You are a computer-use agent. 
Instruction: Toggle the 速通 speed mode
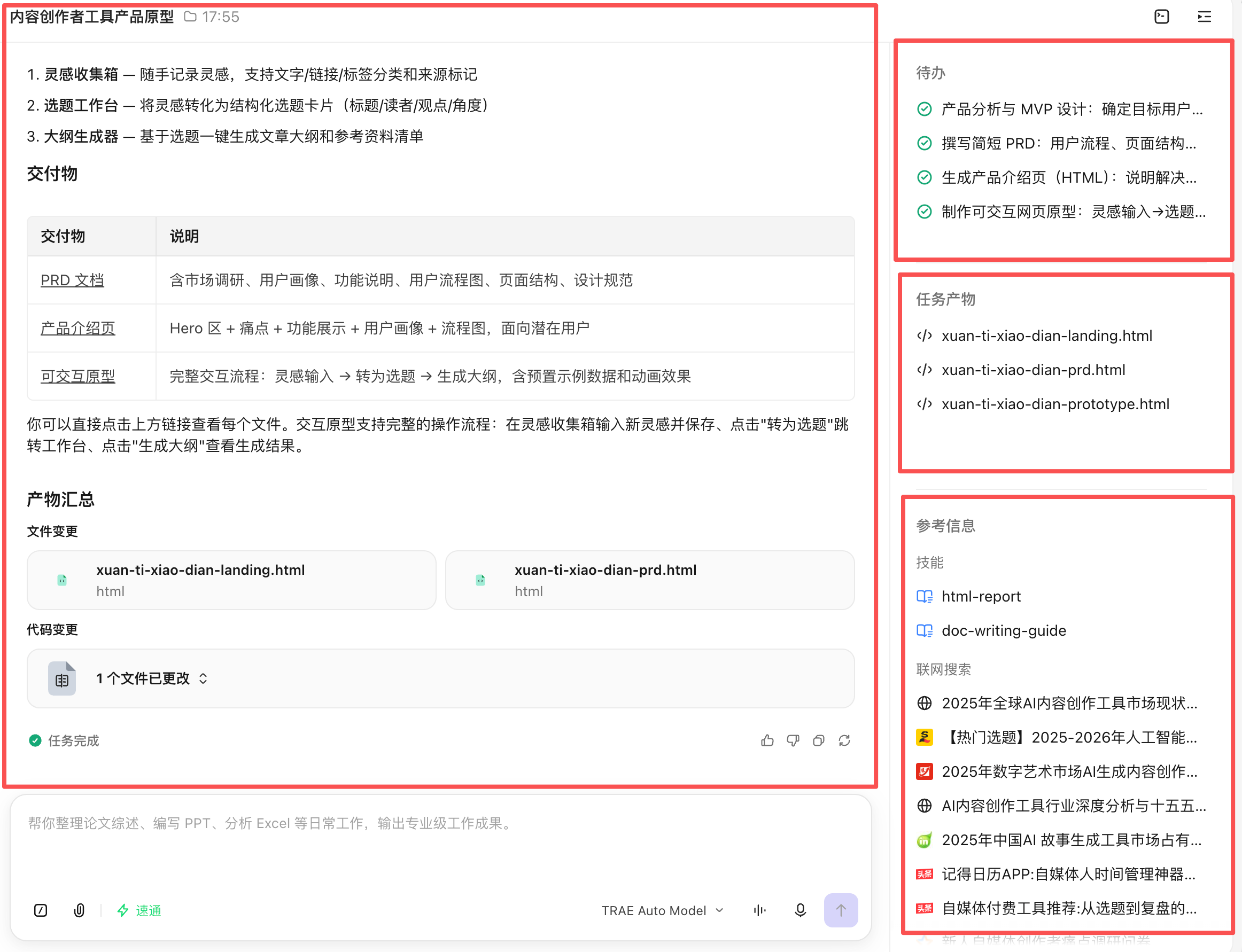(139, 911)
